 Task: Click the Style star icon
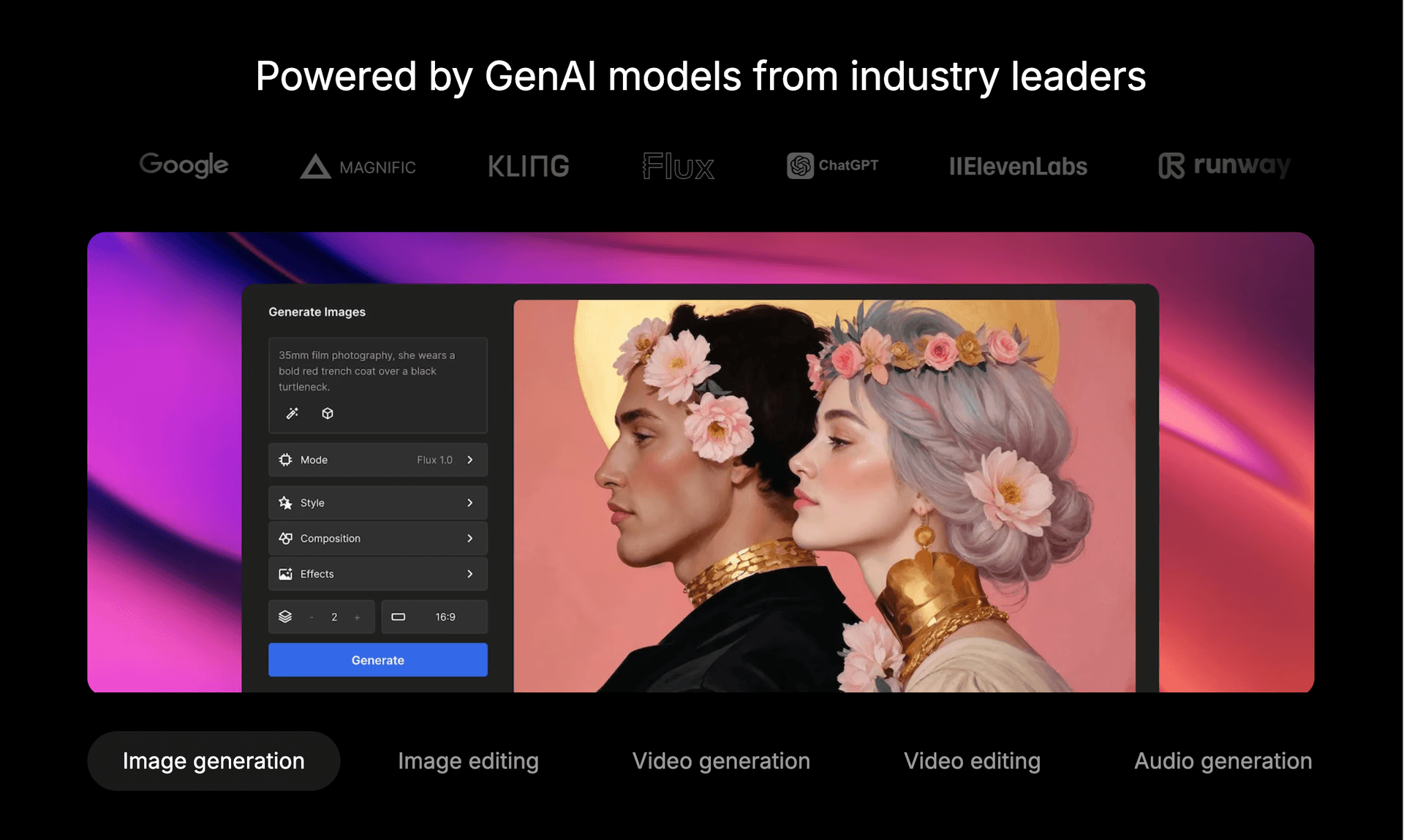click(285, 503)
